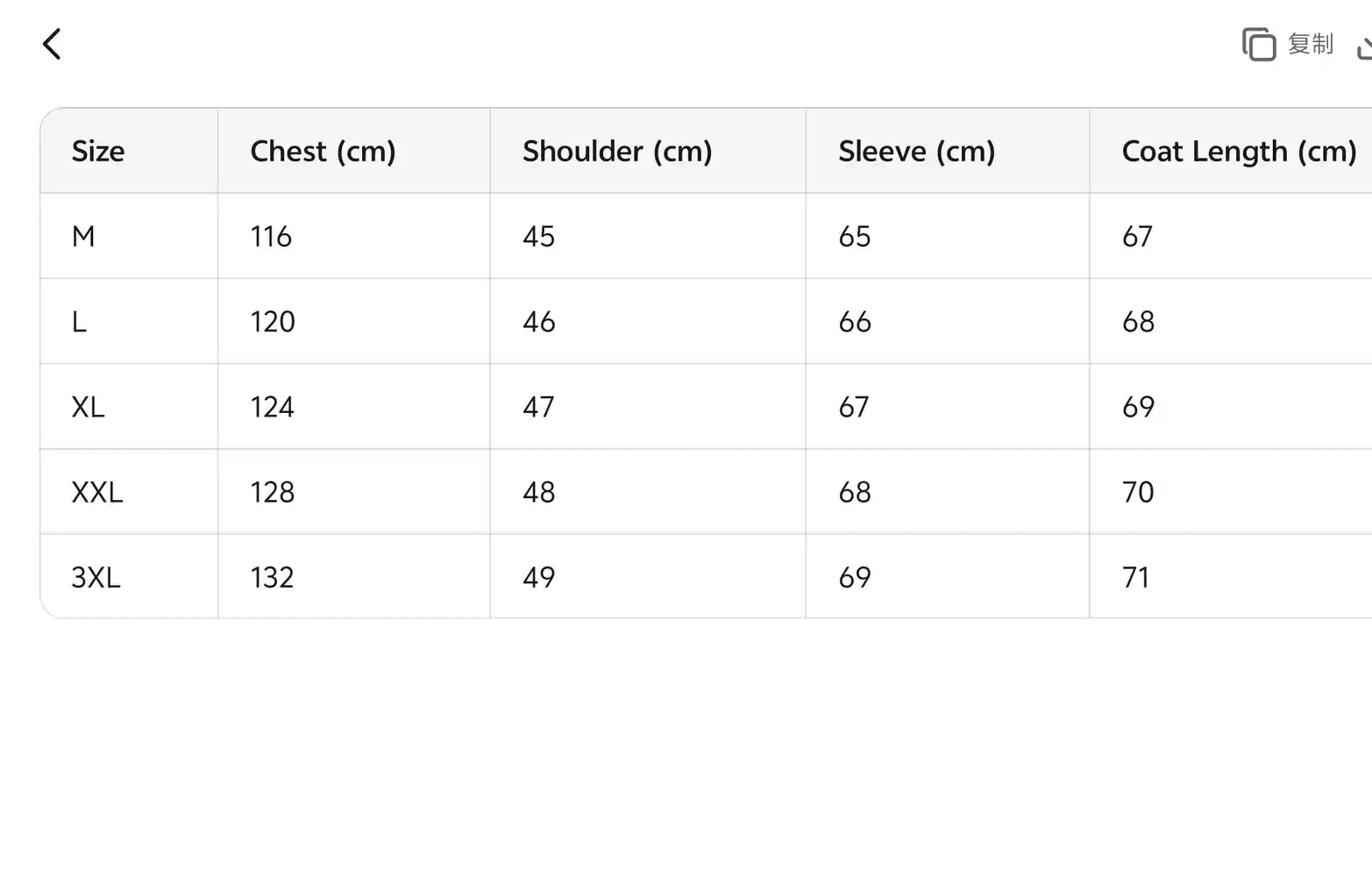Select the Size column header
This screenshot has height=877, width=1372.
point(98,151)
